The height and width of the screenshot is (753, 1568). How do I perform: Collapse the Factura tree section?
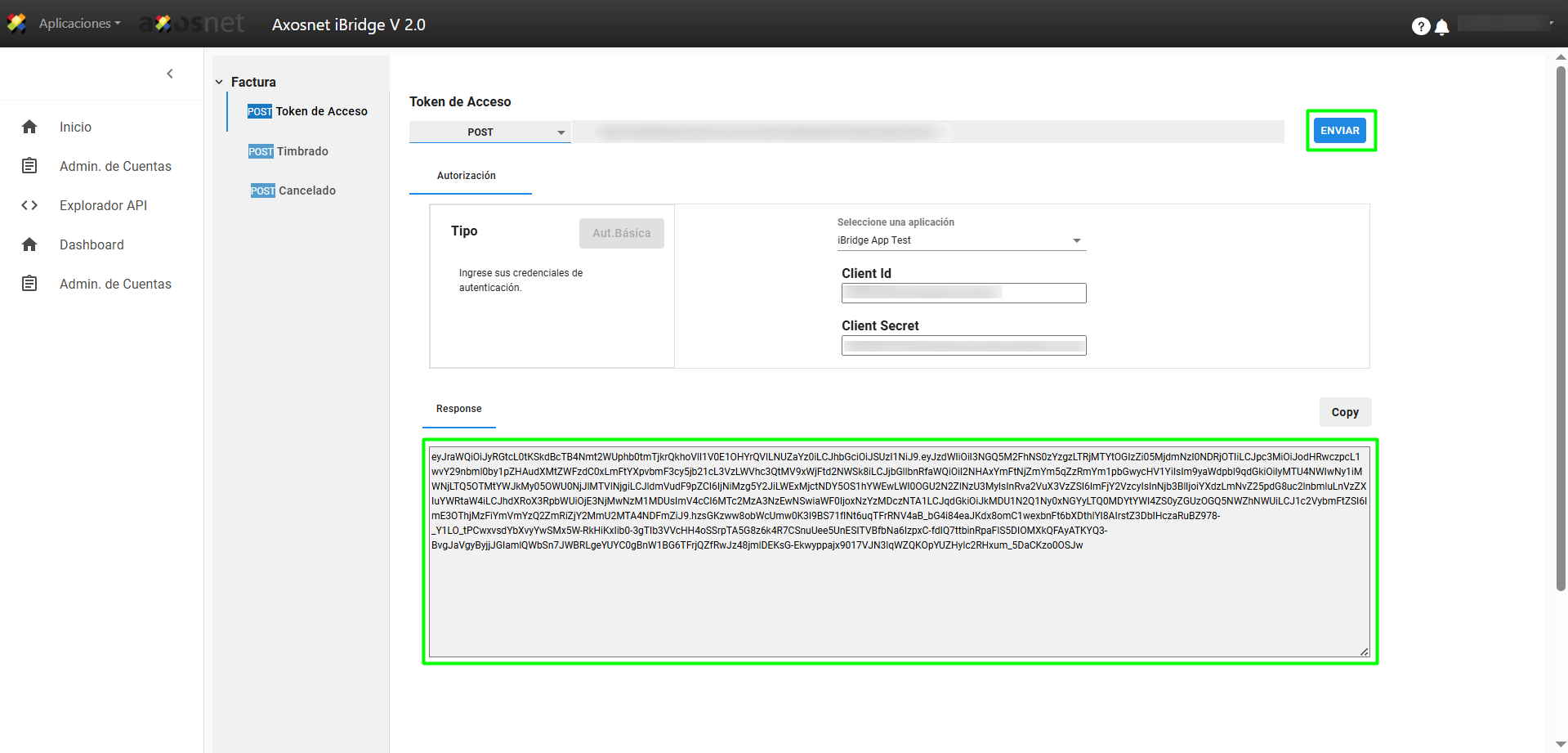pyautogui.click(x=219, y=82)
